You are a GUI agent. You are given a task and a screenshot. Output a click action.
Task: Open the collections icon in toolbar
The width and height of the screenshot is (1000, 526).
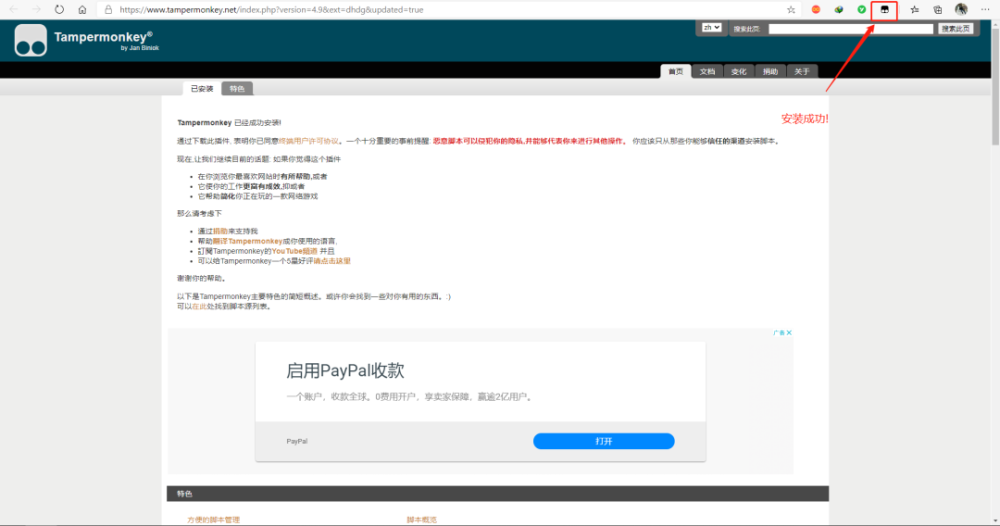coord(938,10)
